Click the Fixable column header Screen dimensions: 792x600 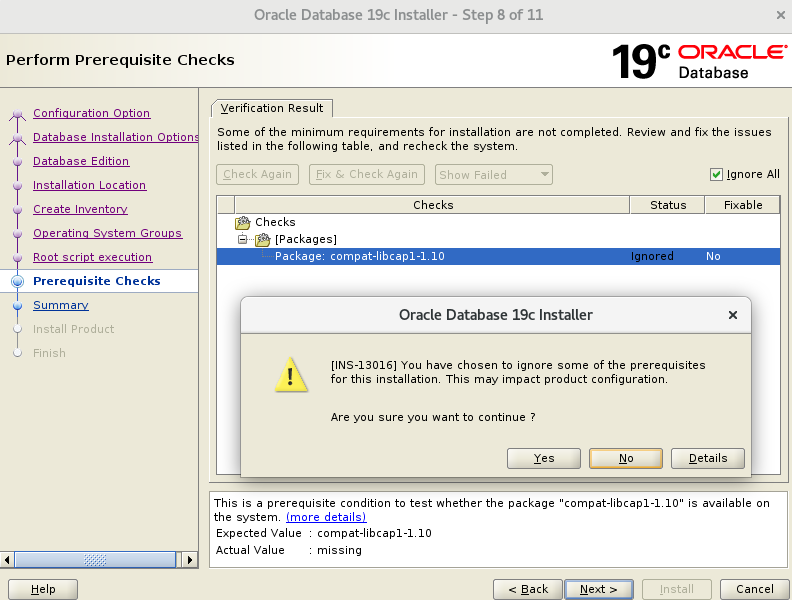point(742,205)
